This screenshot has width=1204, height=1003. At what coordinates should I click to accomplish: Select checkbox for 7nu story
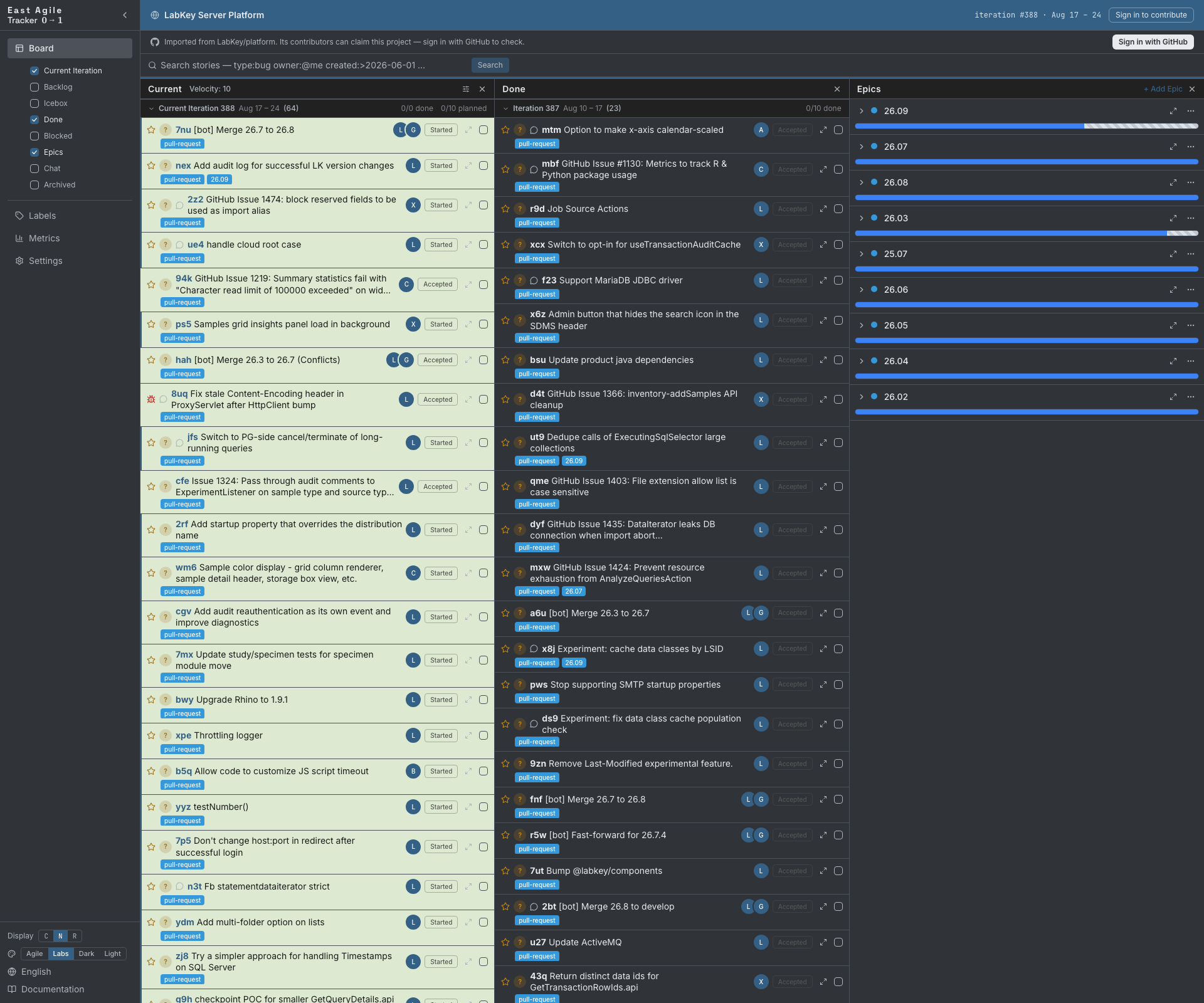coord(483,130)
